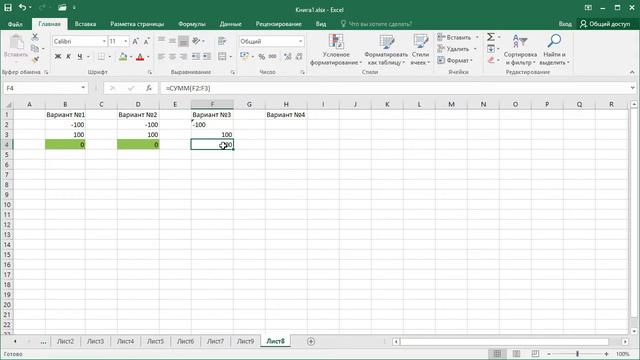Screen dimensions: 640x360
Task: Align text left in cell
Action: (x=162, y=57)
